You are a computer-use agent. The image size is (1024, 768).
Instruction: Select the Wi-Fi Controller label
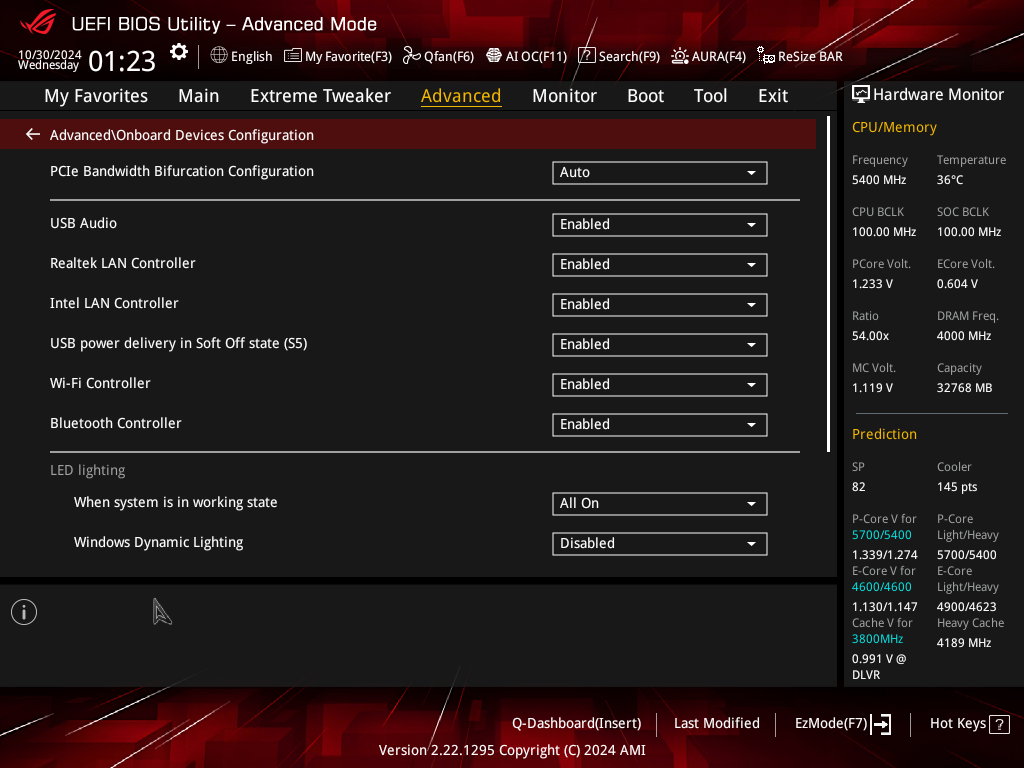point(101,383)
